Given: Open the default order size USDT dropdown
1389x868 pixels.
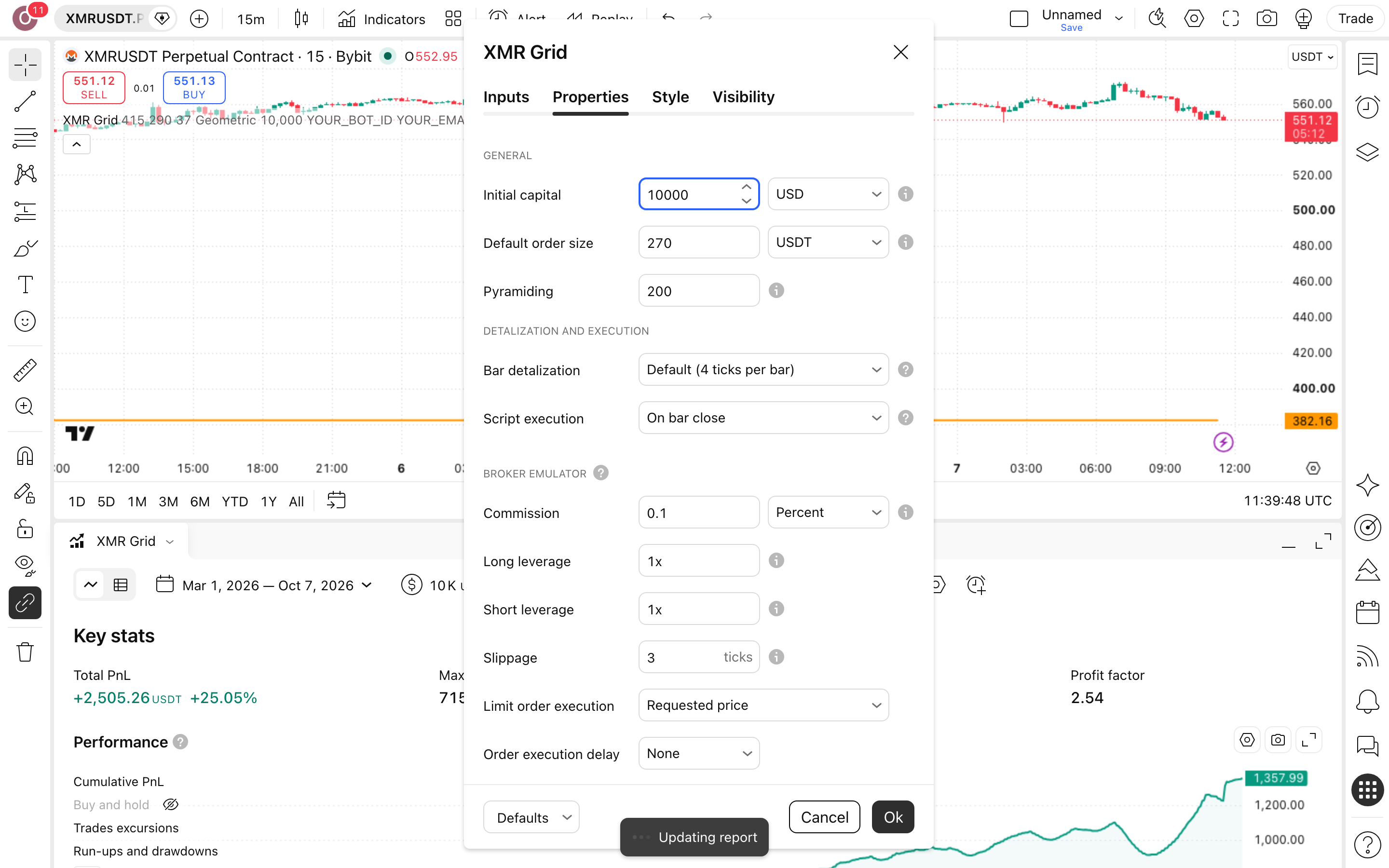Looking at the screenshot, I should tap(828, 242).
